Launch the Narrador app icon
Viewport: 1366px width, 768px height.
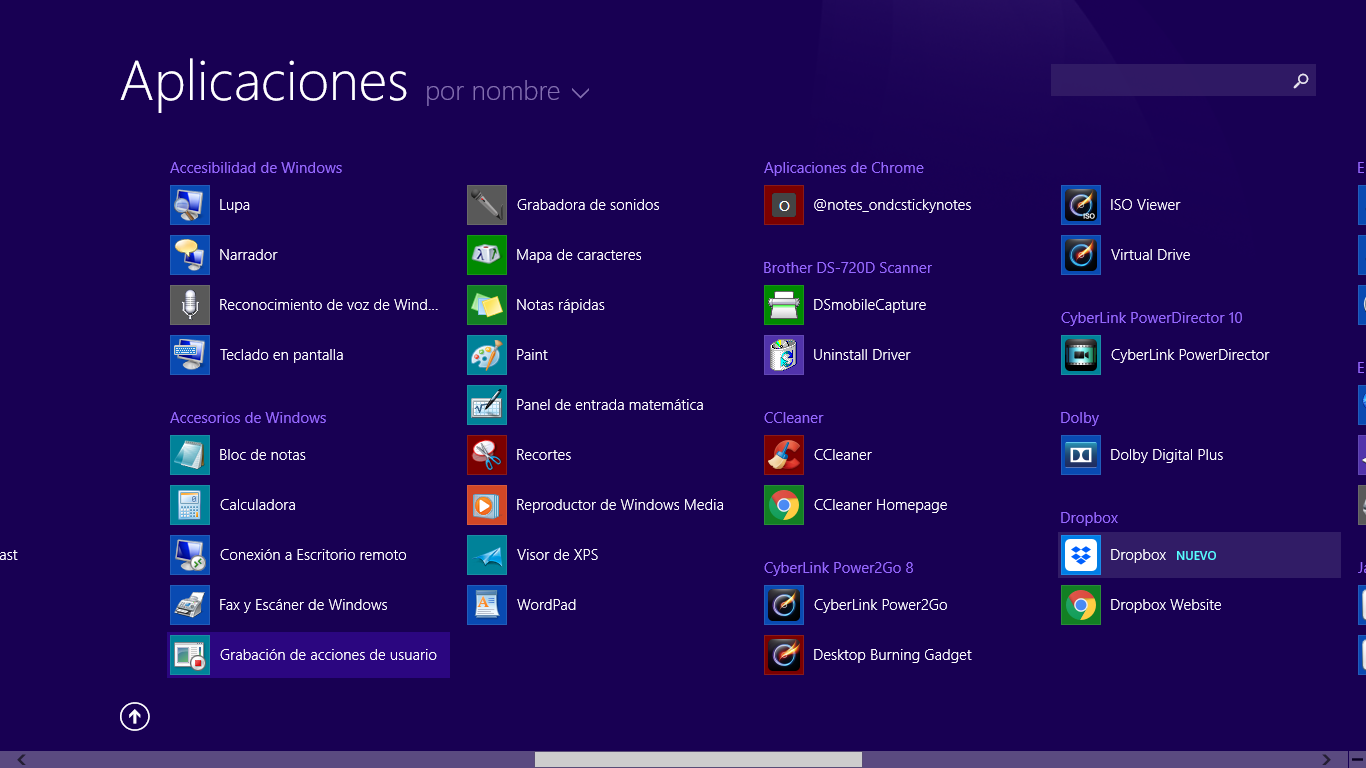tap(190, 255)
